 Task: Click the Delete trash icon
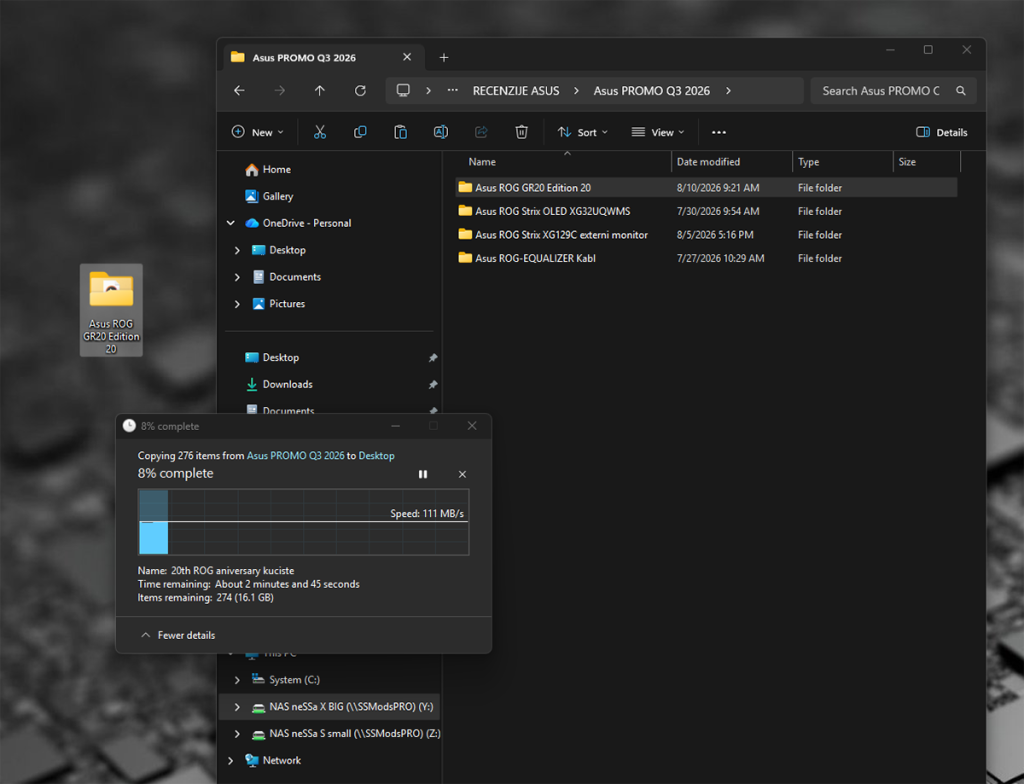tap(521, 132)
